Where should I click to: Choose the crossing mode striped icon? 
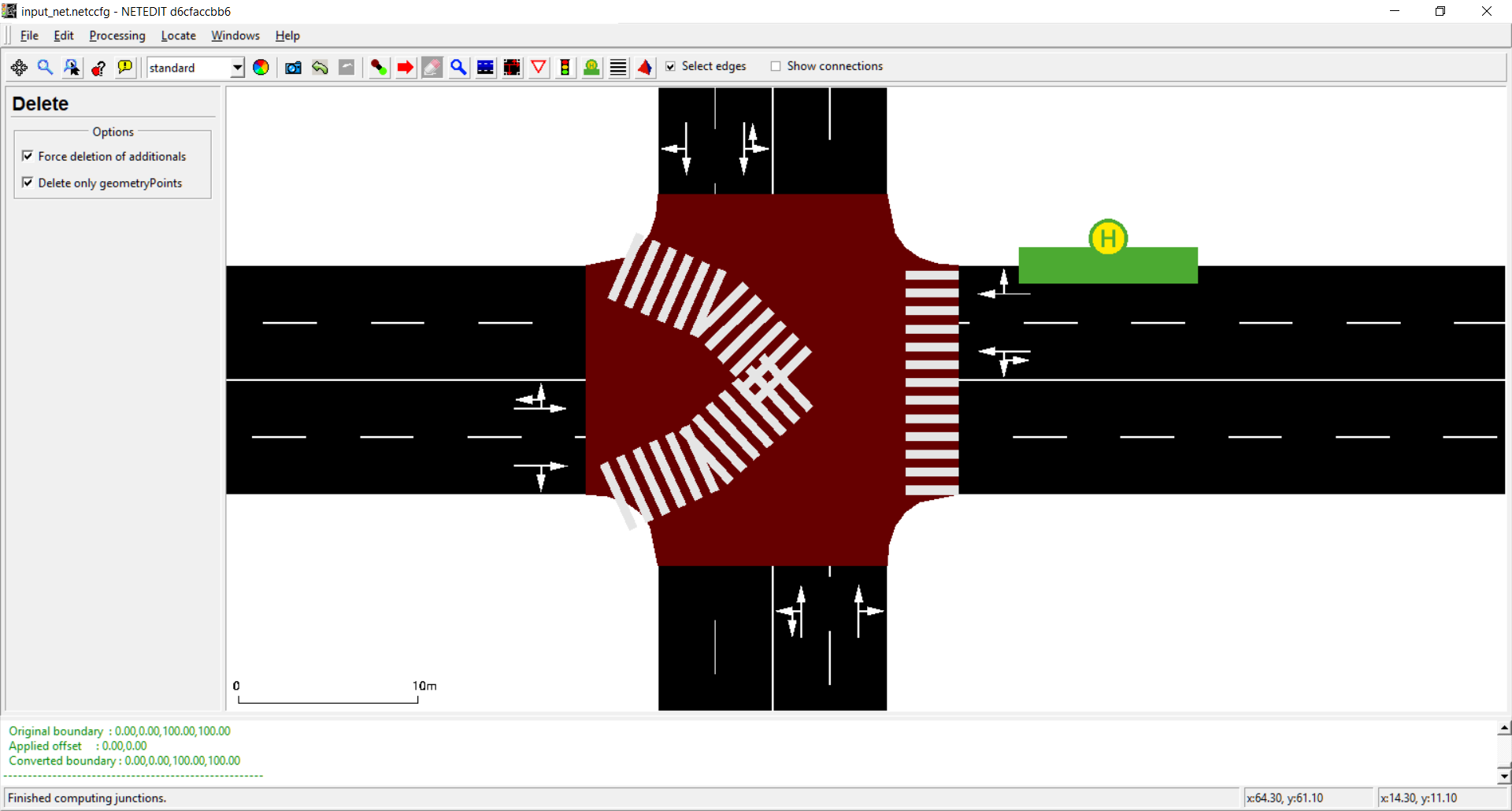pyautogui.click(x=618, y=68)
